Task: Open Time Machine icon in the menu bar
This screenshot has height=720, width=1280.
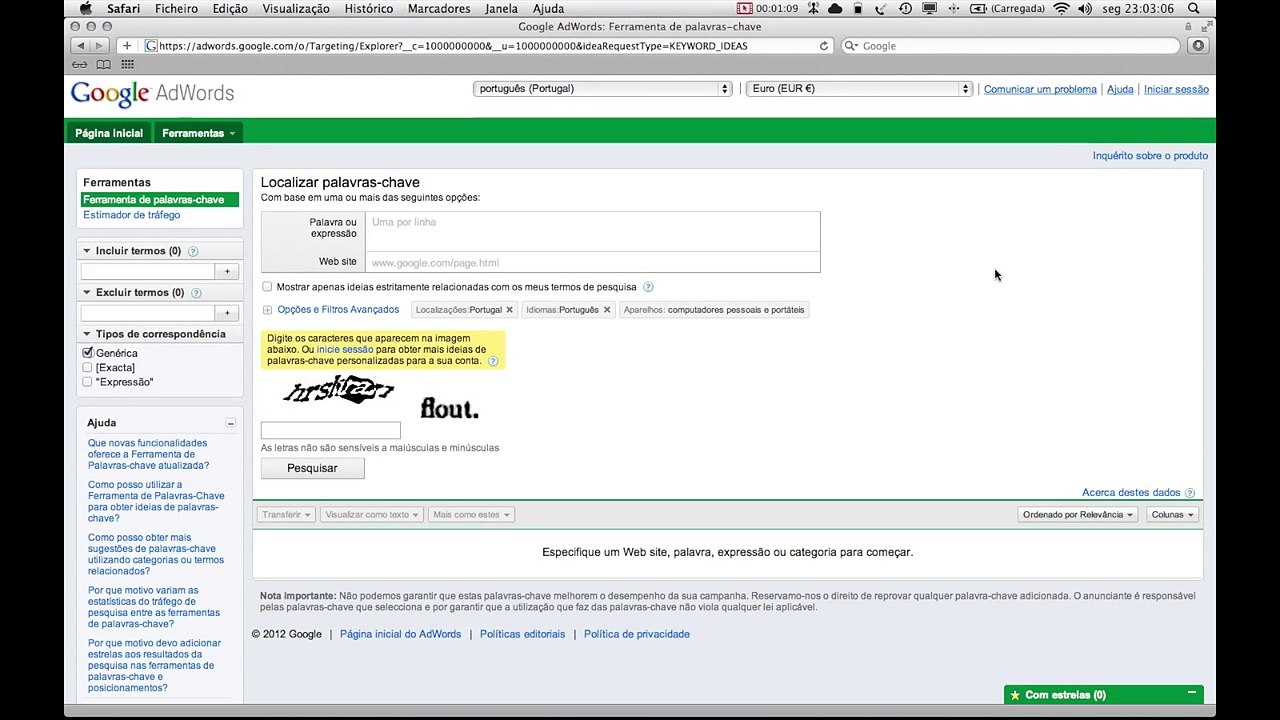Action: tap(905, 9)
